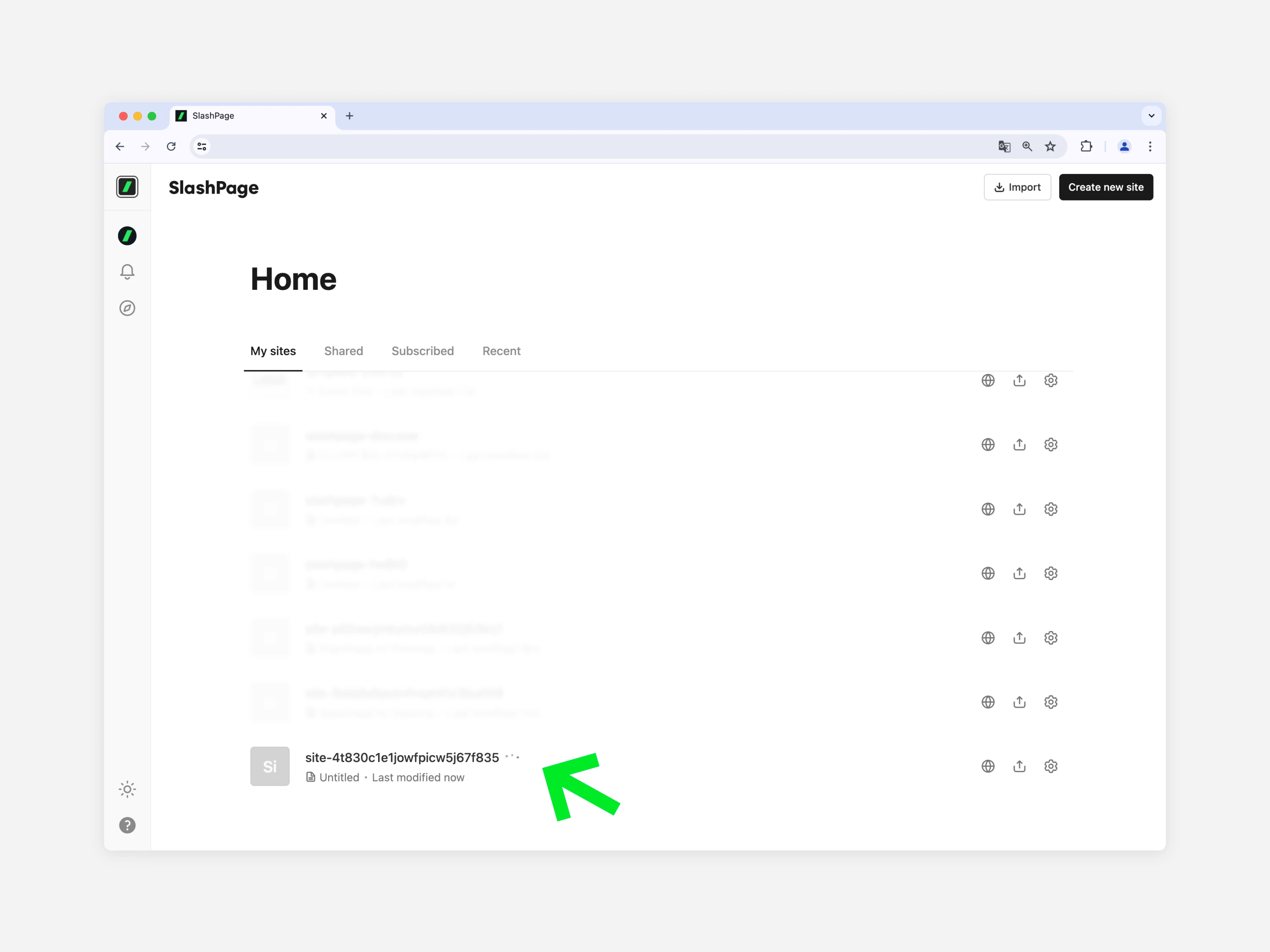Click the Import button
Viewport: 1270px width, 952px height.
(x=1017, y=187)
